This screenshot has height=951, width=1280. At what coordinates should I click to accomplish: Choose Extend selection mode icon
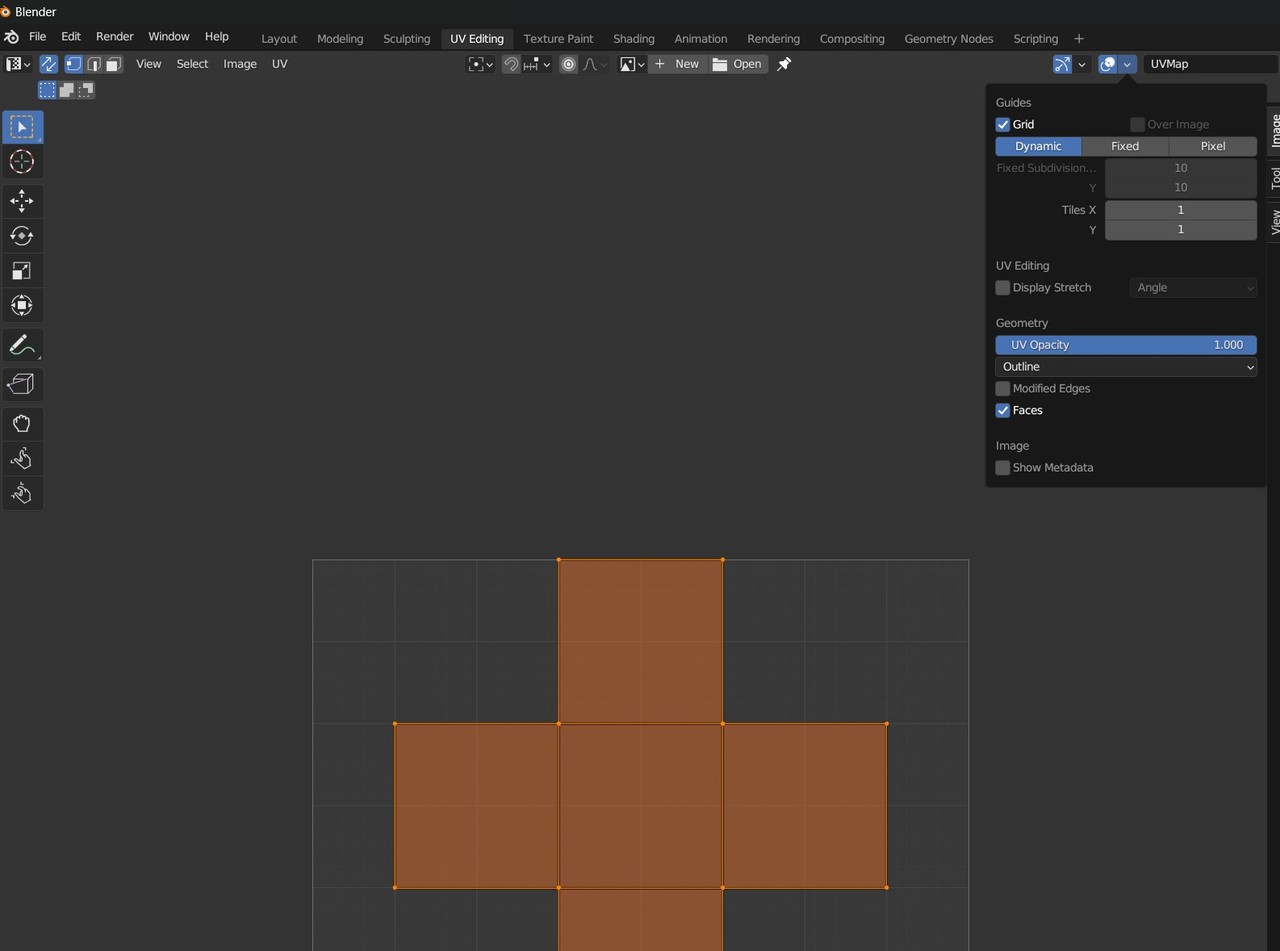[x=66, y=90]
